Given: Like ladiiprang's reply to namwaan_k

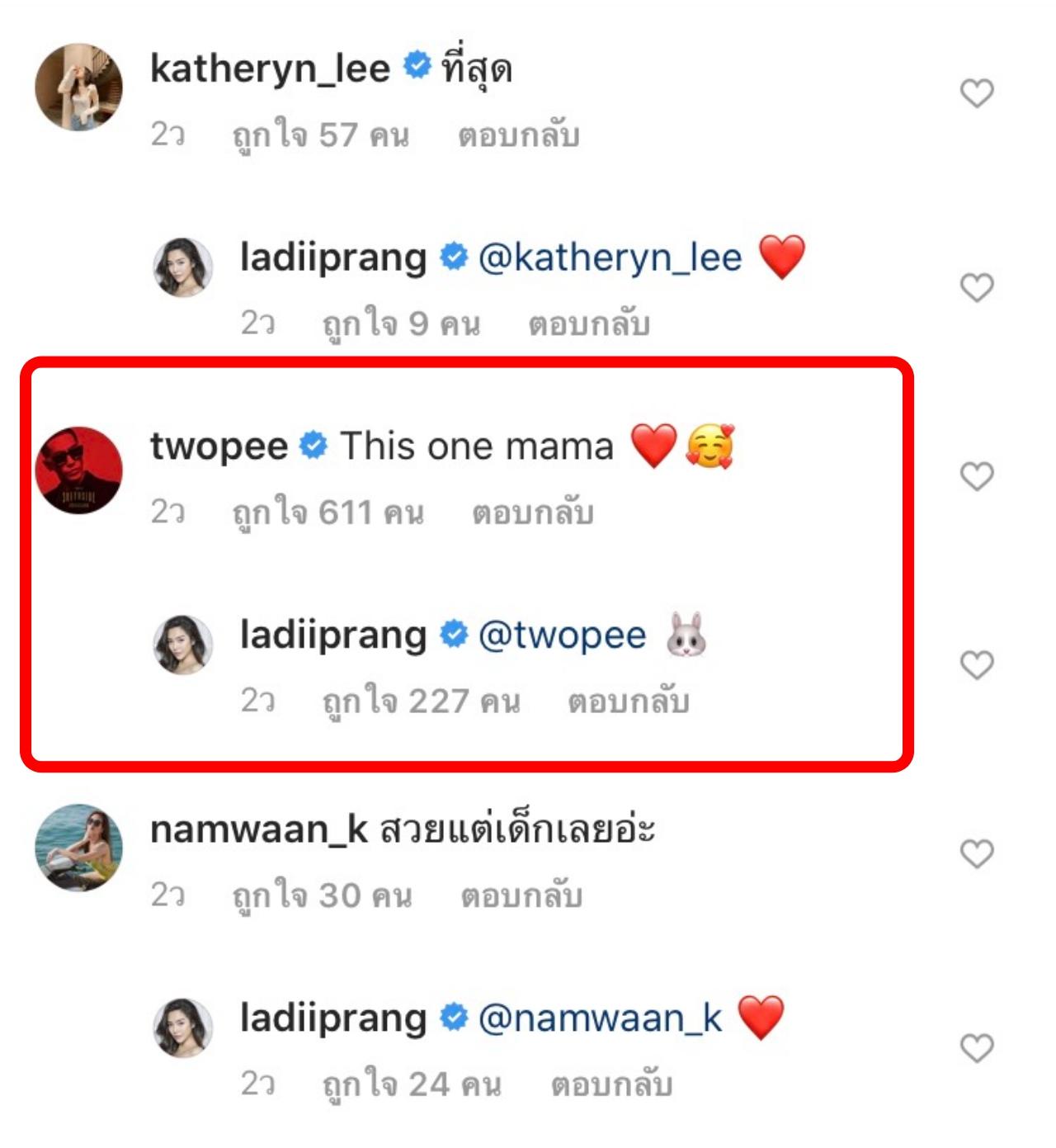Looking at the screenshot, I should click(977, 1048).
